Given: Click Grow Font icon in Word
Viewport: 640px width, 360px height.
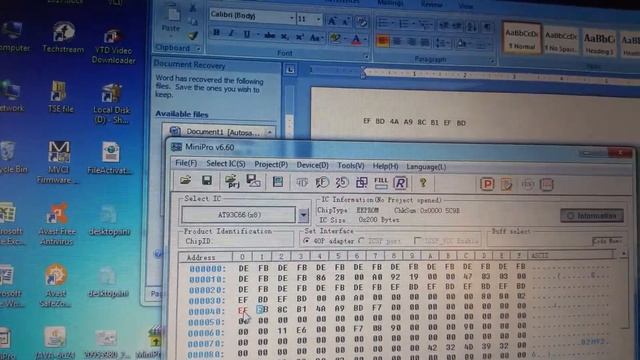Looking at the screenshot, I should [x=332, y=20].
